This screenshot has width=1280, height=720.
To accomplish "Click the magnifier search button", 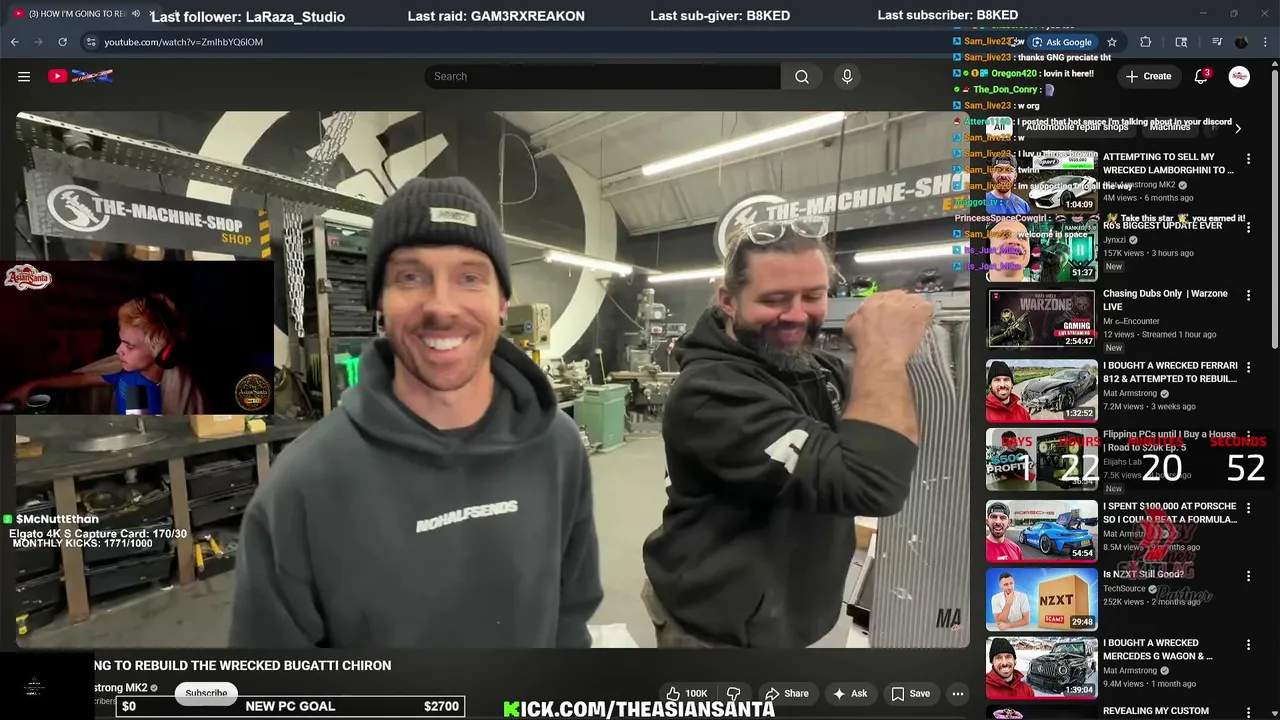I will tap(802, 76).
